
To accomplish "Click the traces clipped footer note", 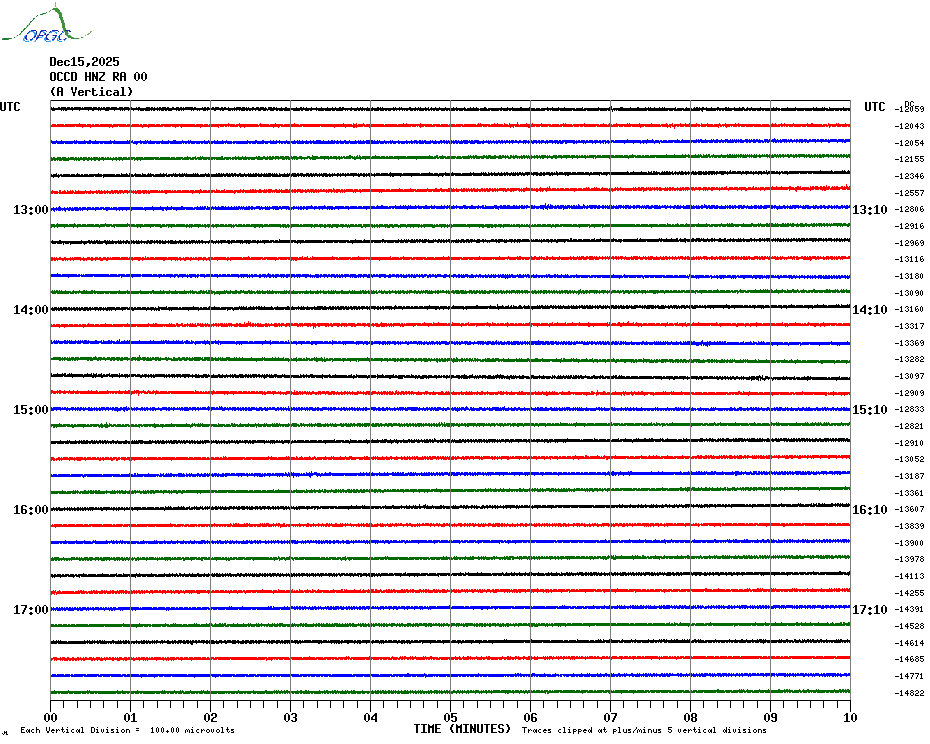I will click(644, 731).
